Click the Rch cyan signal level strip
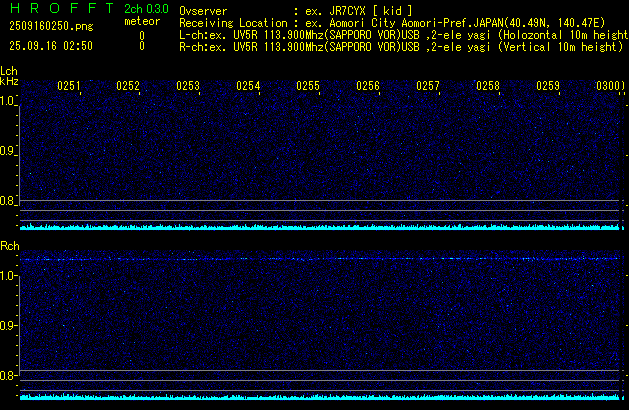This screenshot has height=410, width=629. pyautogui.click(x=320, y=397)
